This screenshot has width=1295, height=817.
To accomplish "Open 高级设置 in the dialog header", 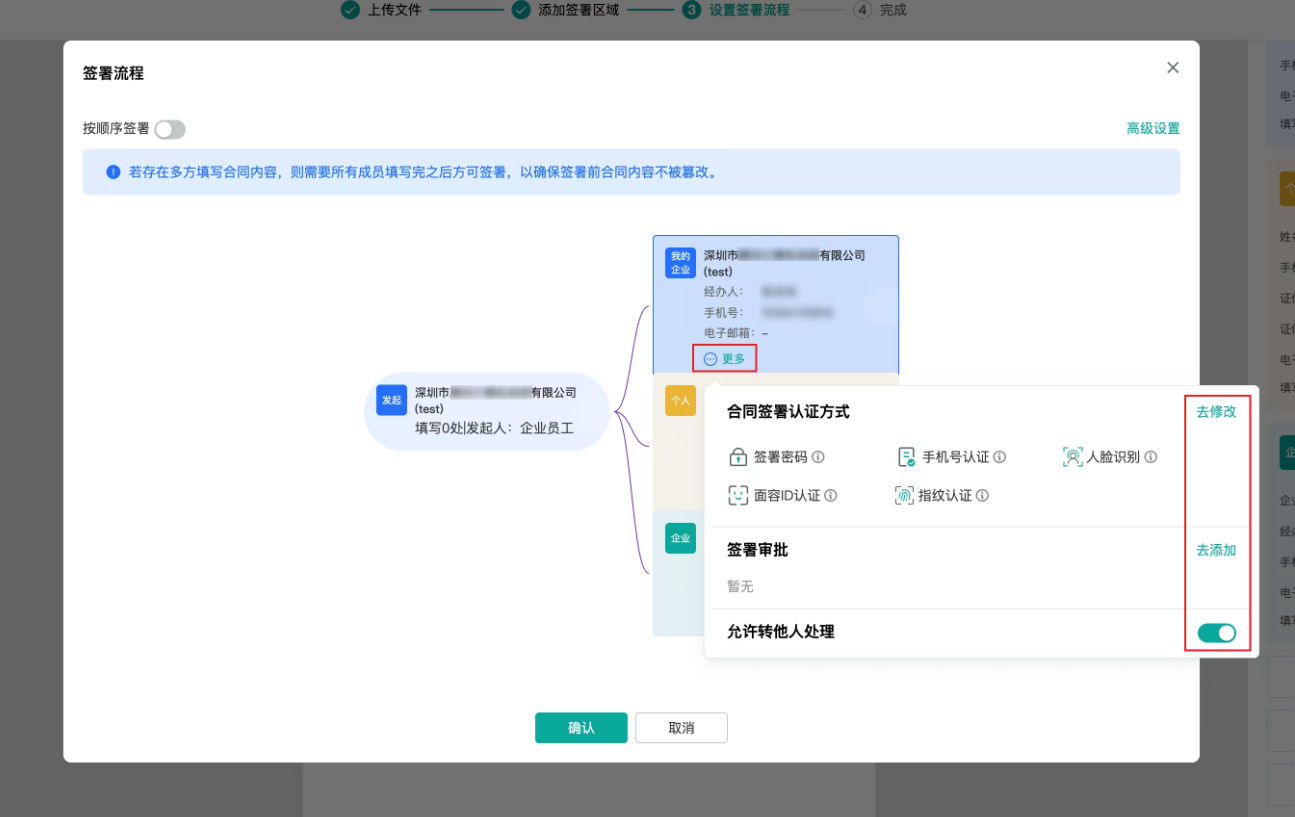I will pos(1152,128).
